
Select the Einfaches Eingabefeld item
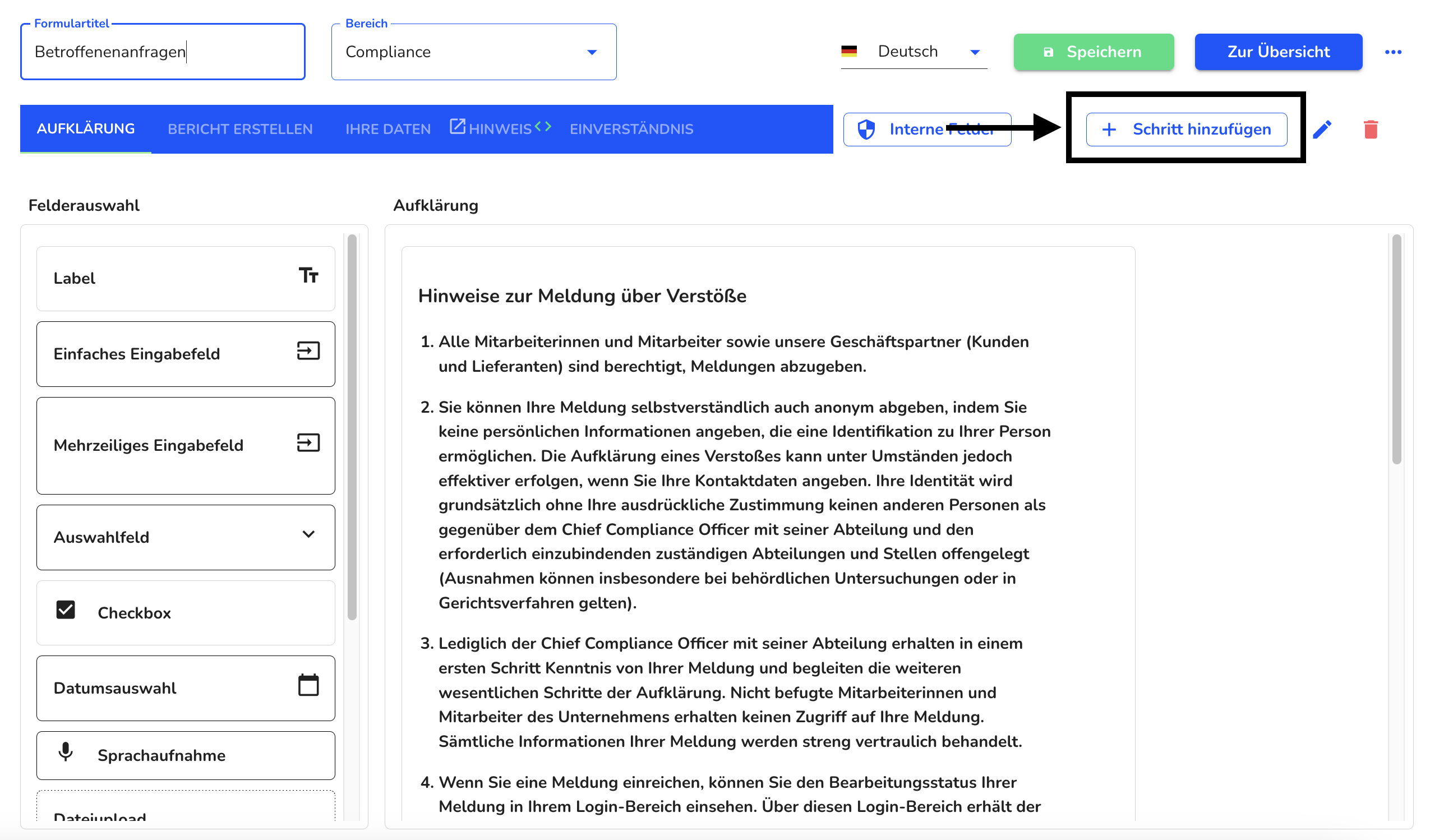[186, 354]
